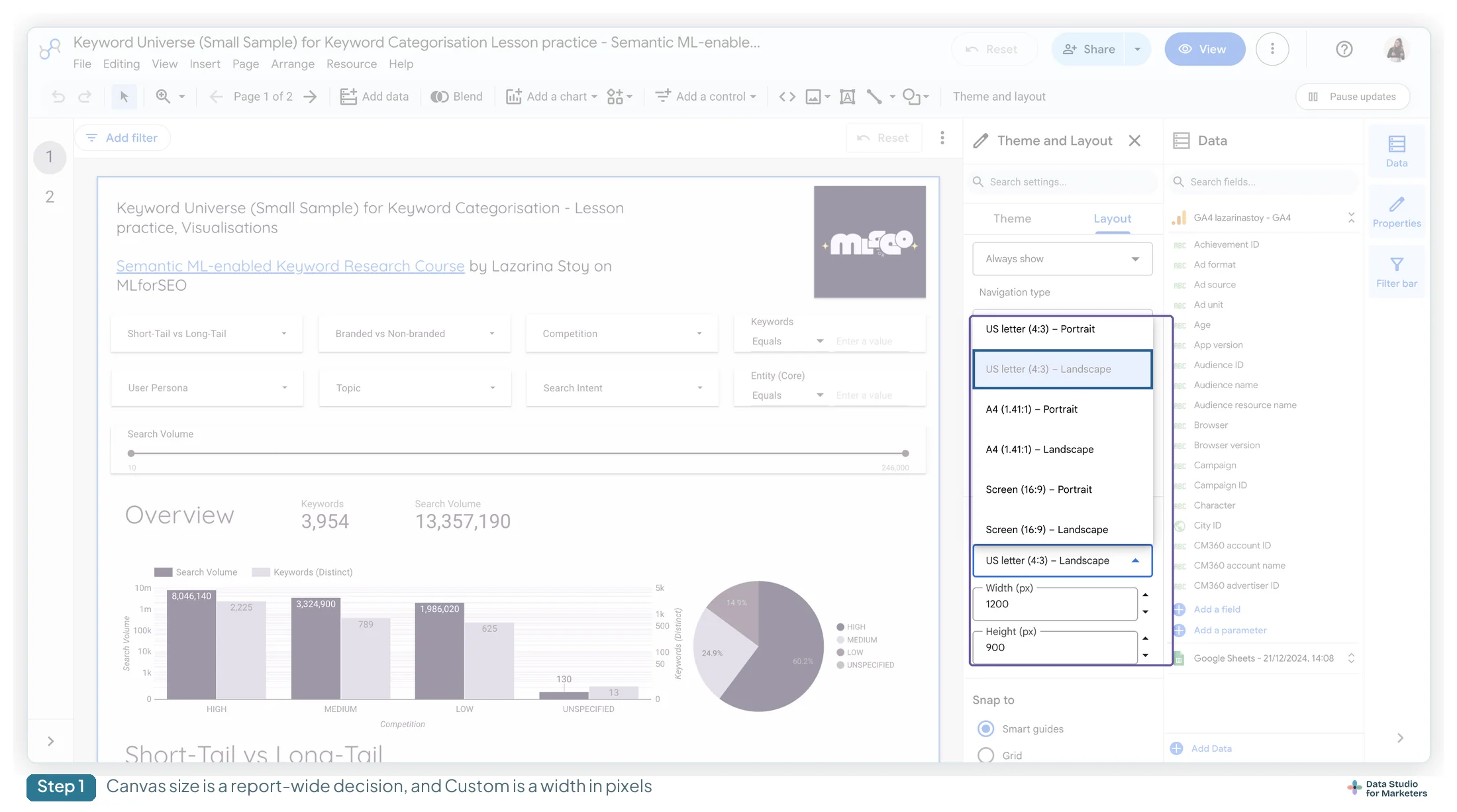This screenshot has width=1457, height=812.
Task: Insert an image from toolbar
Action: pyautogui.click(x=813, y=97)
